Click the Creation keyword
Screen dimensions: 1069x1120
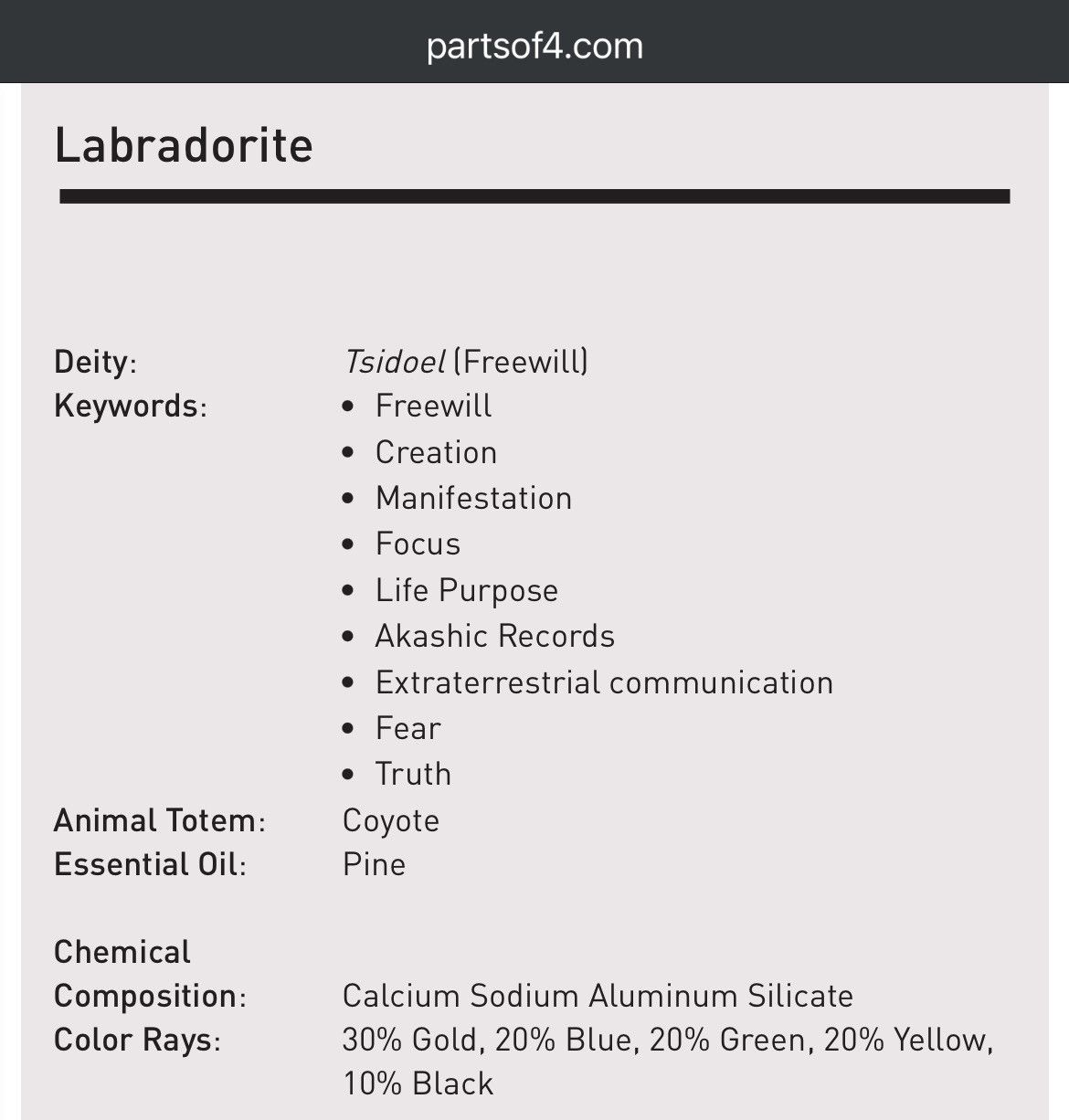[x=436, y=452]
